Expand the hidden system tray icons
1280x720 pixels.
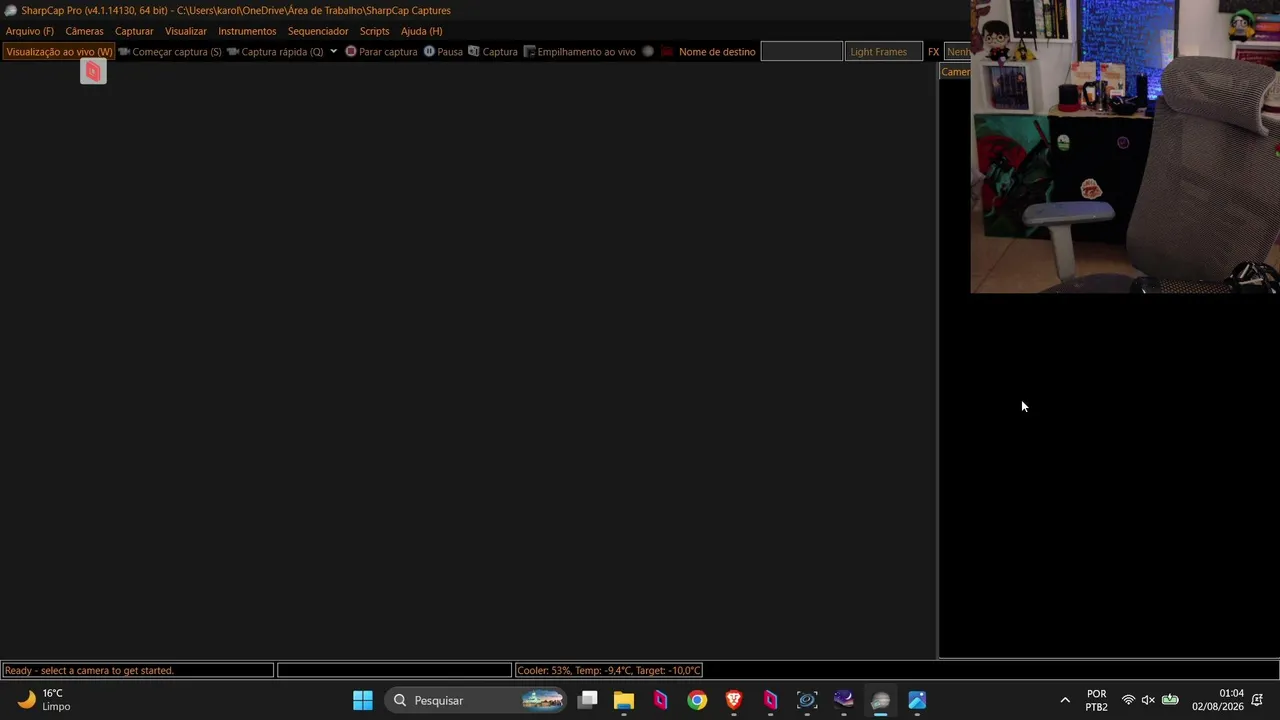pyautogui.click(x=1065, y=700)
